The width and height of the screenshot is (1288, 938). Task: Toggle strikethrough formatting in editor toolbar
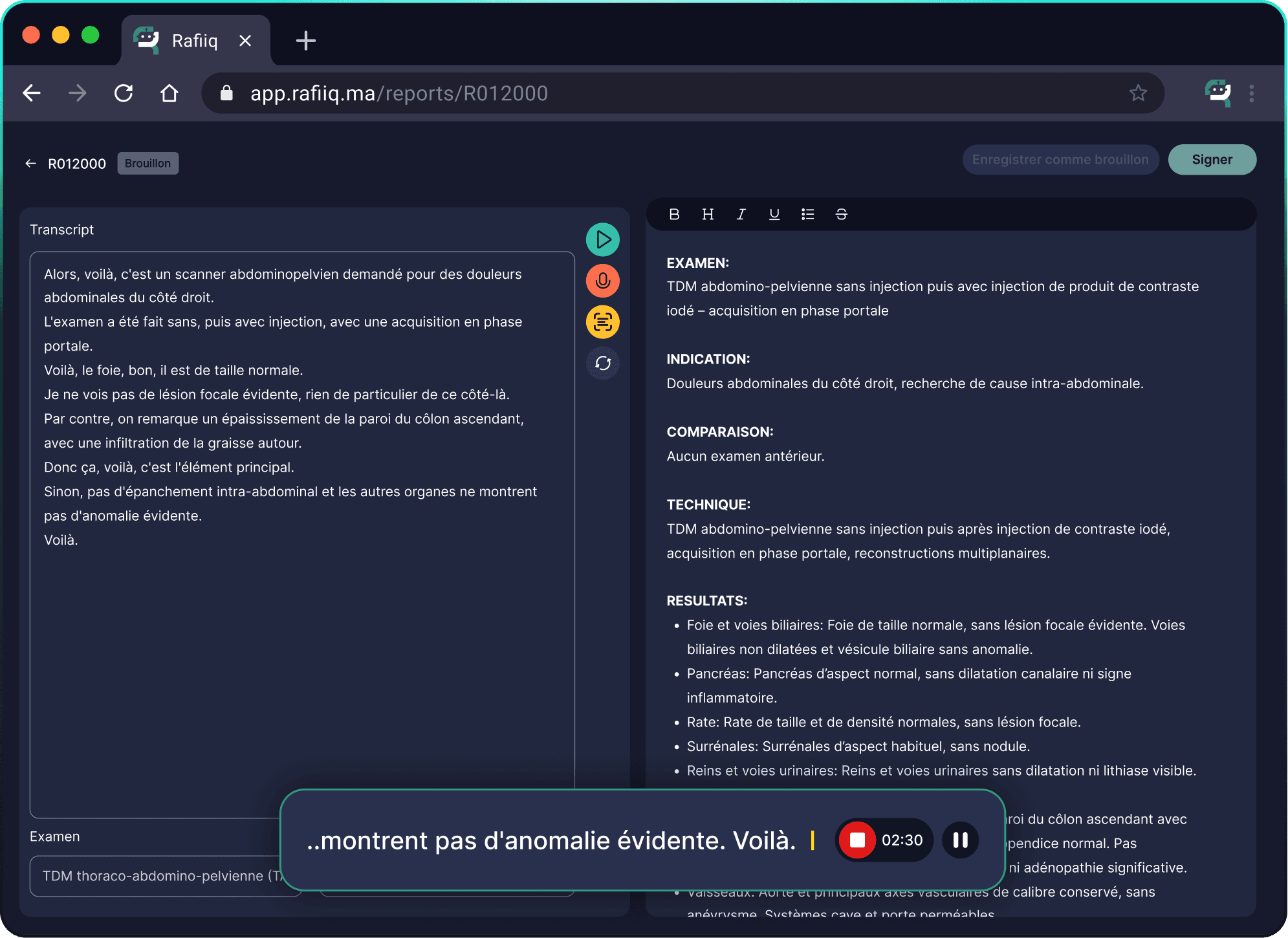[x=841, y=214]
